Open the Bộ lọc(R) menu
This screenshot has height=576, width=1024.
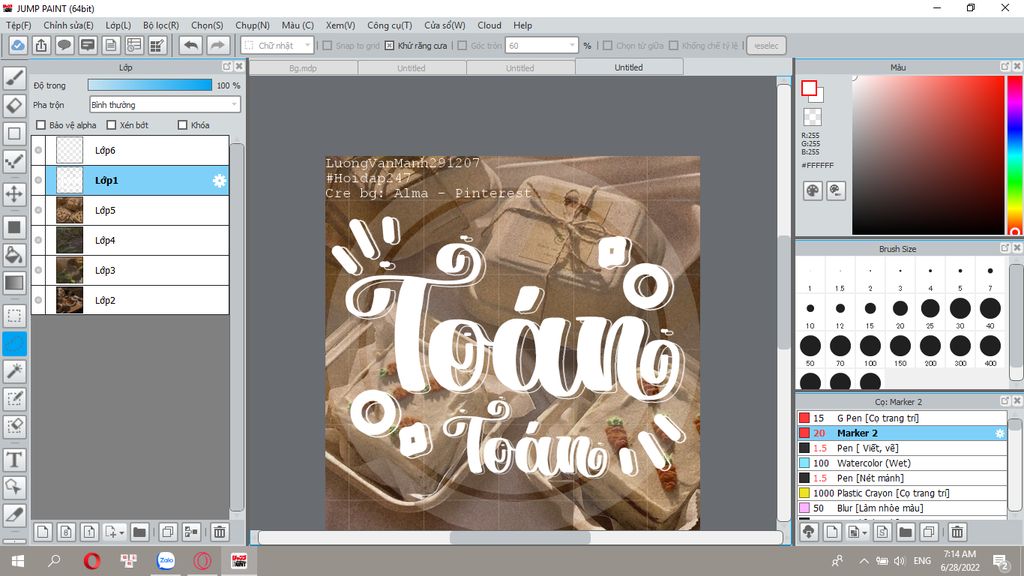pyautogui.click(x=161, y=25)
